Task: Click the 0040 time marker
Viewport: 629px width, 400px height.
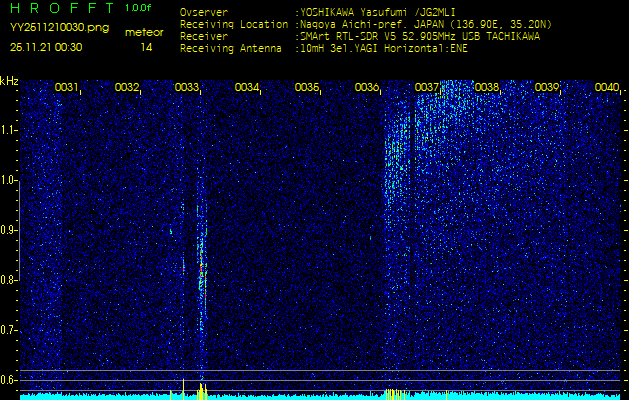Action: click(607, 87)
